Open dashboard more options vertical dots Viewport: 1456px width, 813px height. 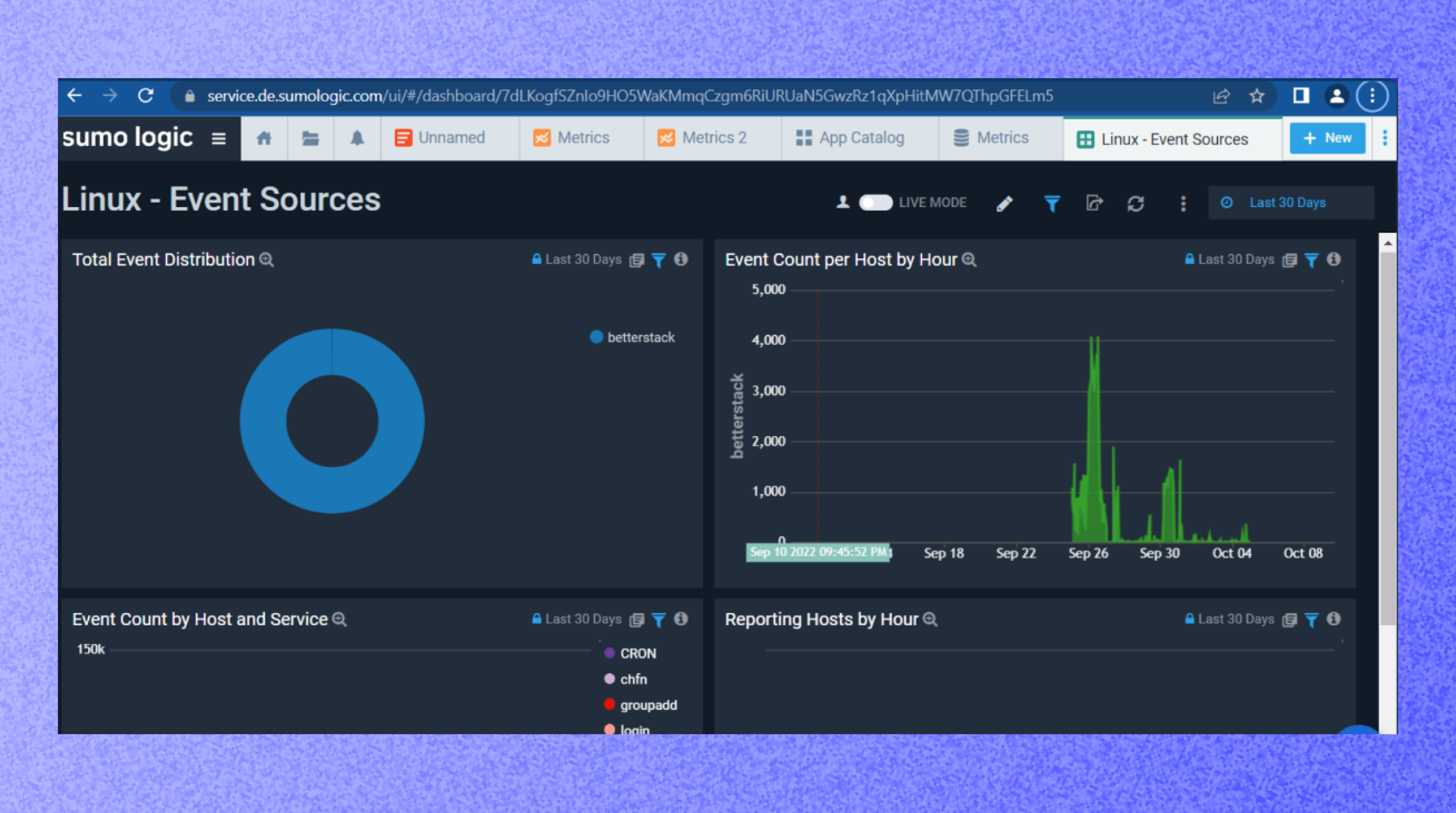1183,203
